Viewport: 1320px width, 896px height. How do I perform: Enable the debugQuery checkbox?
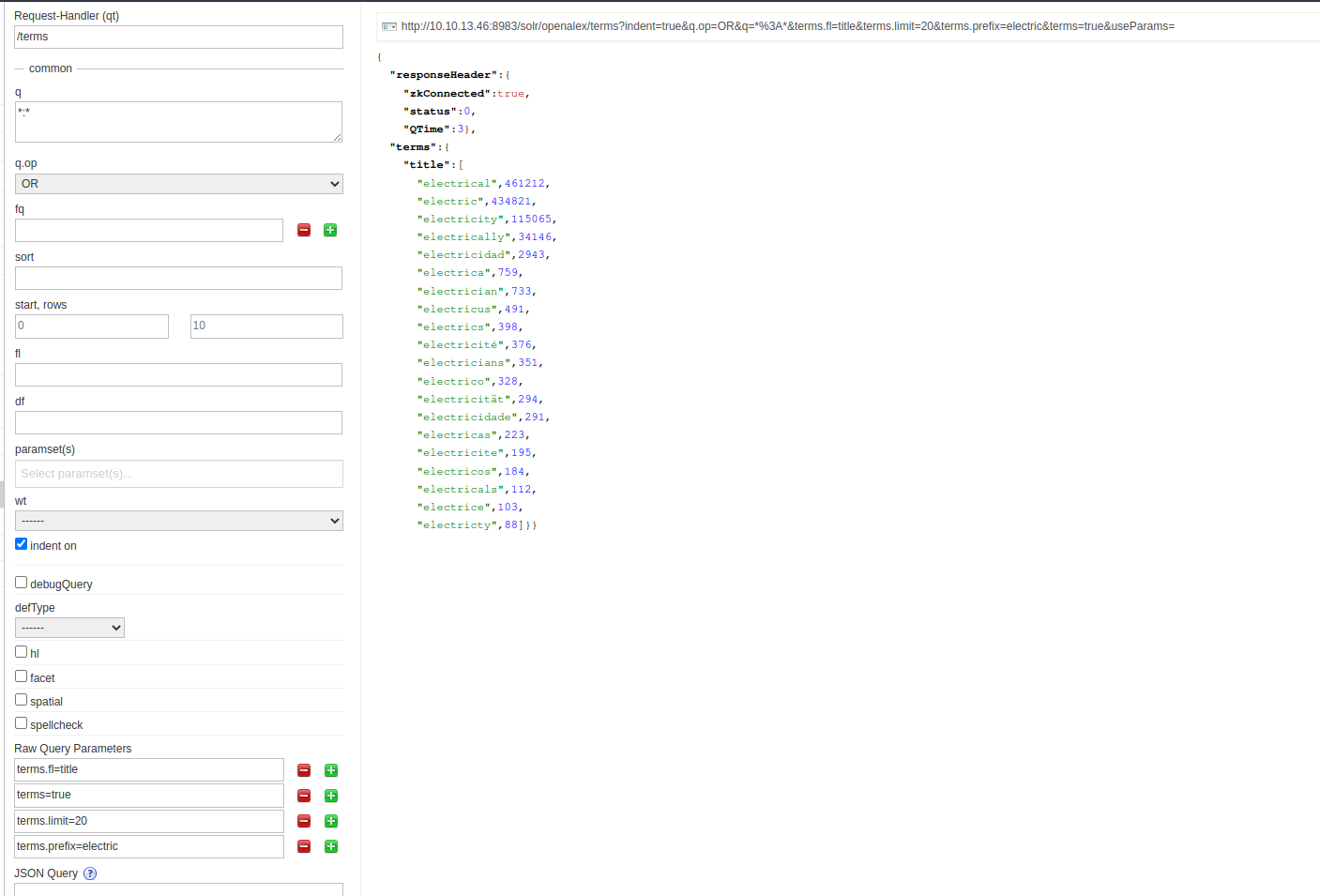(x=21, y=583)
